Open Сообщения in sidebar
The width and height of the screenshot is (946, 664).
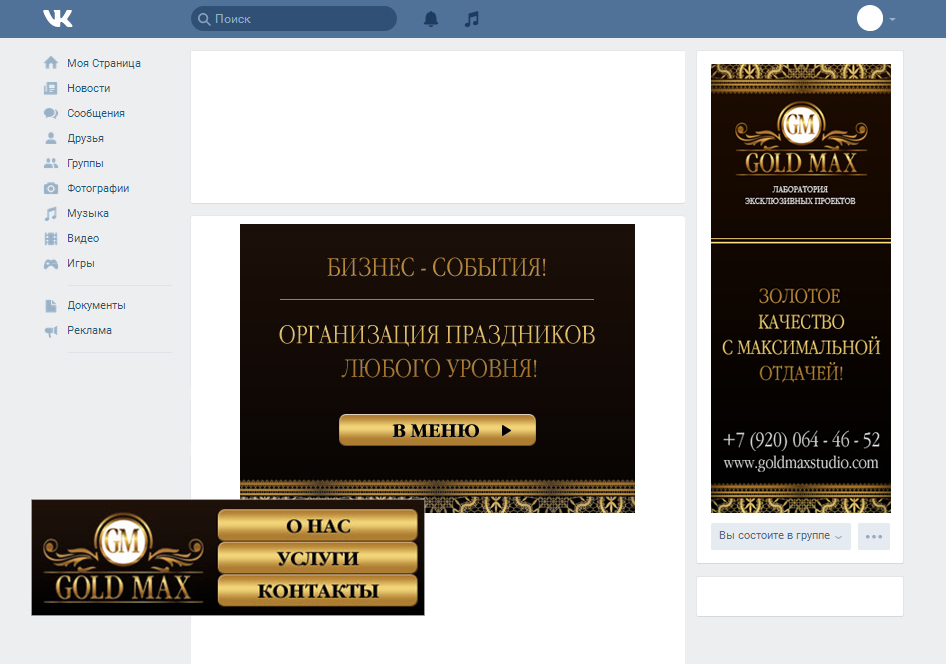point(96,113)
